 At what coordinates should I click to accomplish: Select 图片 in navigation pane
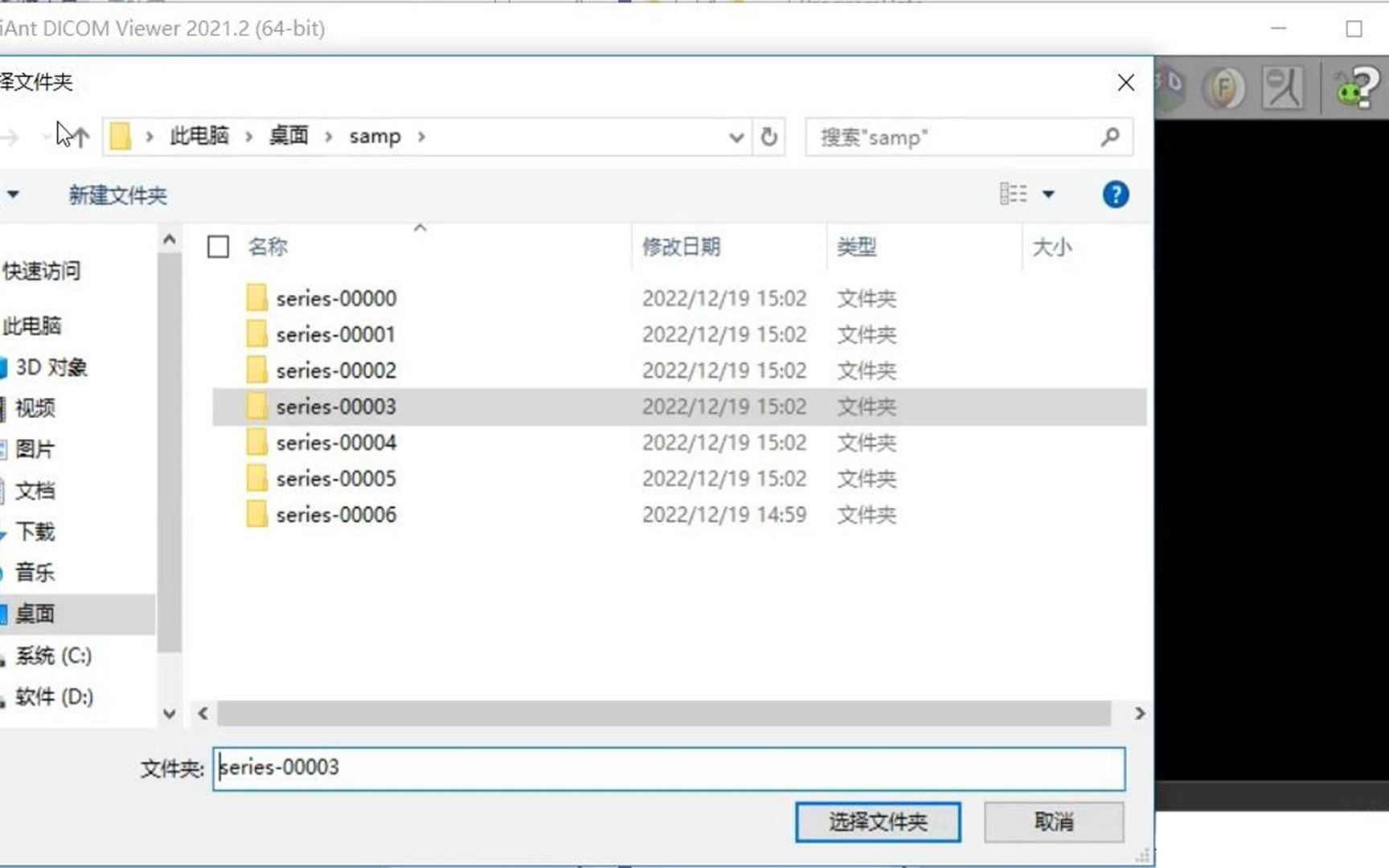pyautogui.click(x=35, y=449)
